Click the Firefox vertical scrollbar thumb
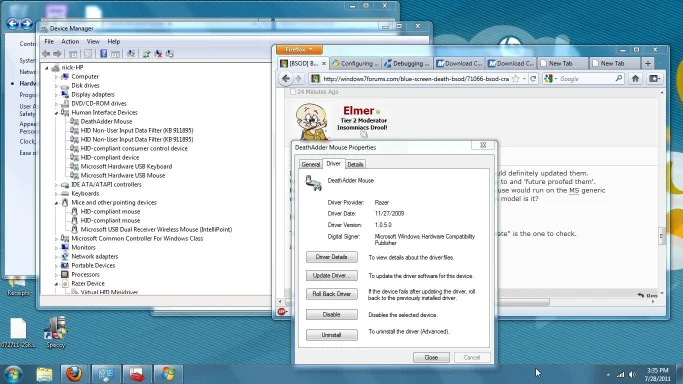The width and height of the screenshot is (683, 384). pyautogui.click(x=662, y=236)
